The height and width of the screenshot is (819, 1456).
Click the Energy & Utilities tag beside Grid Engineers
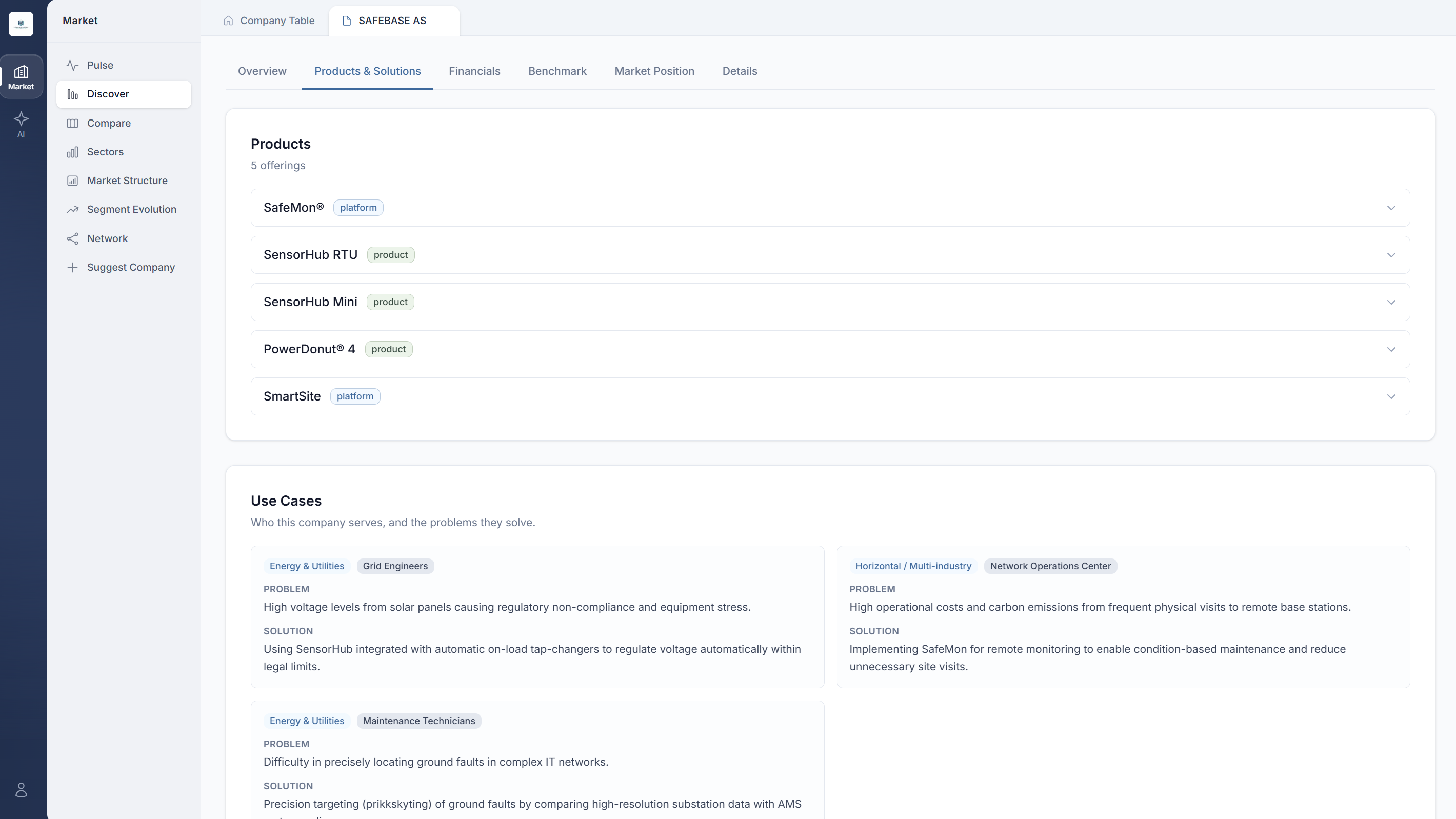[306, 566]
